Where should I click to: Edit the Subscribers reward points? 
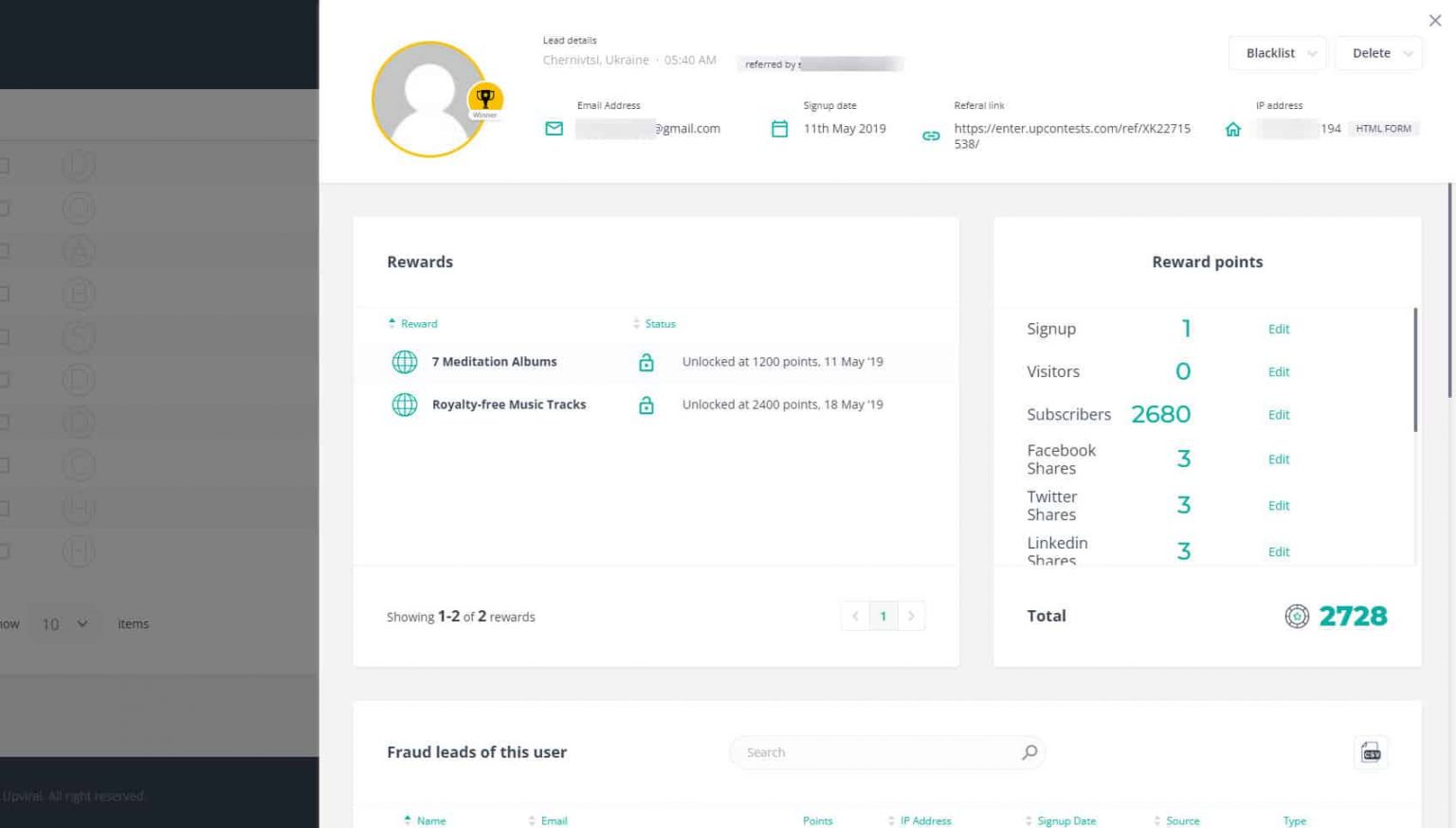(1279, 415)
